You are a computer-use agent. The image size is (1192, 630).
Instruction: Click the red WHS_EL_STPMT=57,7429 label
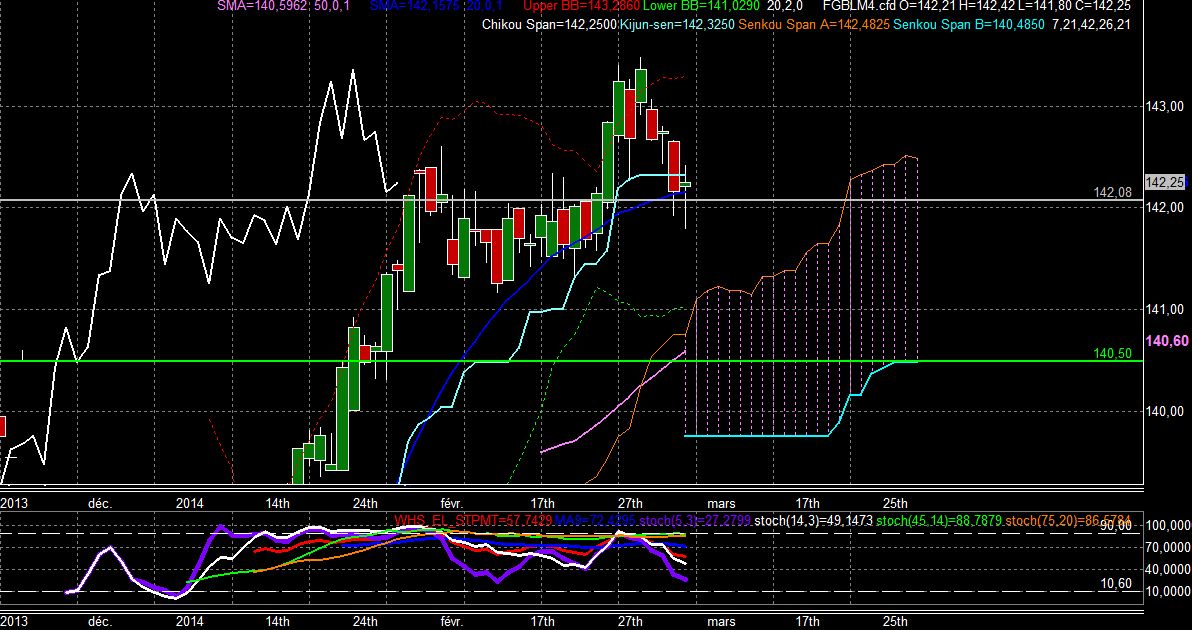click(x=473, y=521)
